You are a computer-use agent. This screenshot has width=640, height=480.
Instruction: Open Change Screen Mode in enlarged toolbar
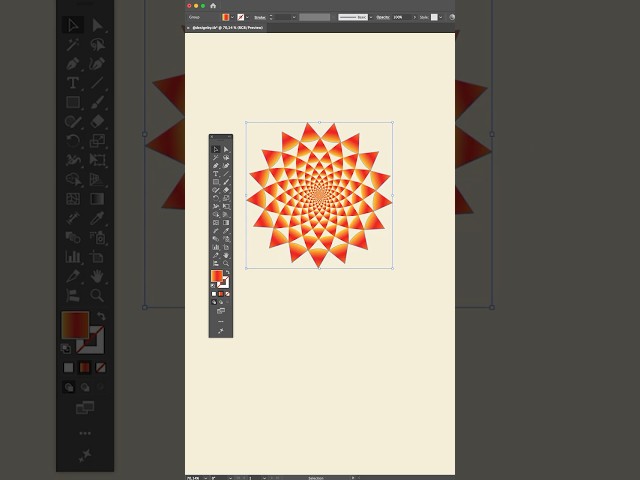[x=85, y=407]
